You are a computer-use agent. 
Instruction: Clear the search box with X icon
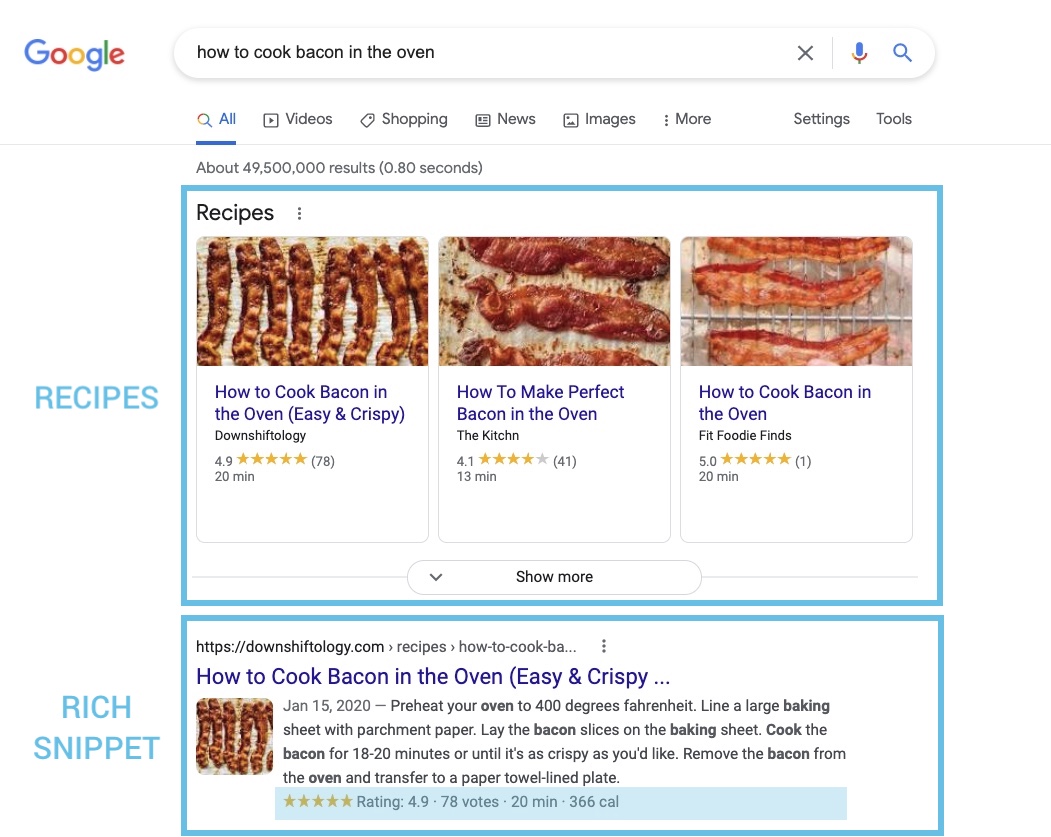(x=805, y=53)
